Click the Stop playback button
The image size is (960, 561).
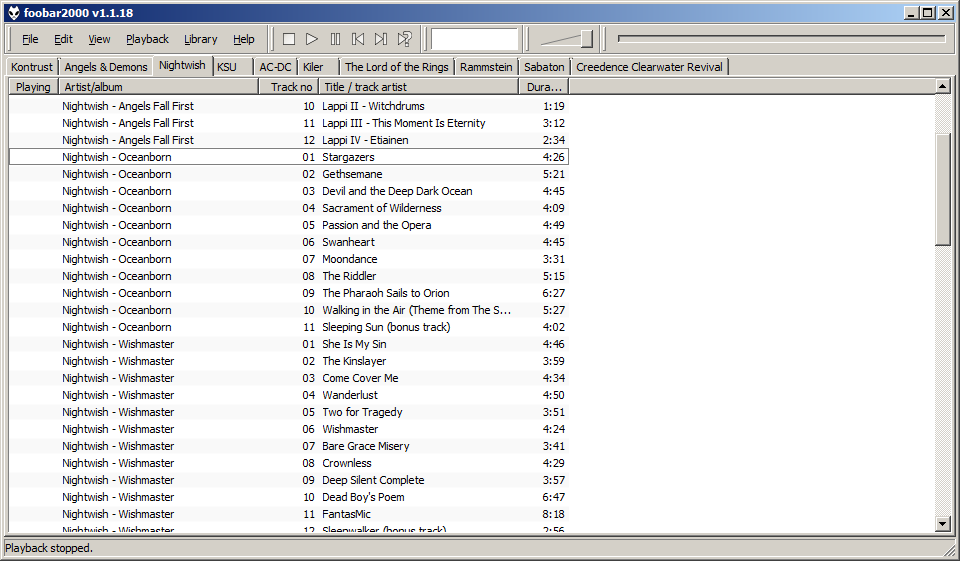click(x=289, y=39)
